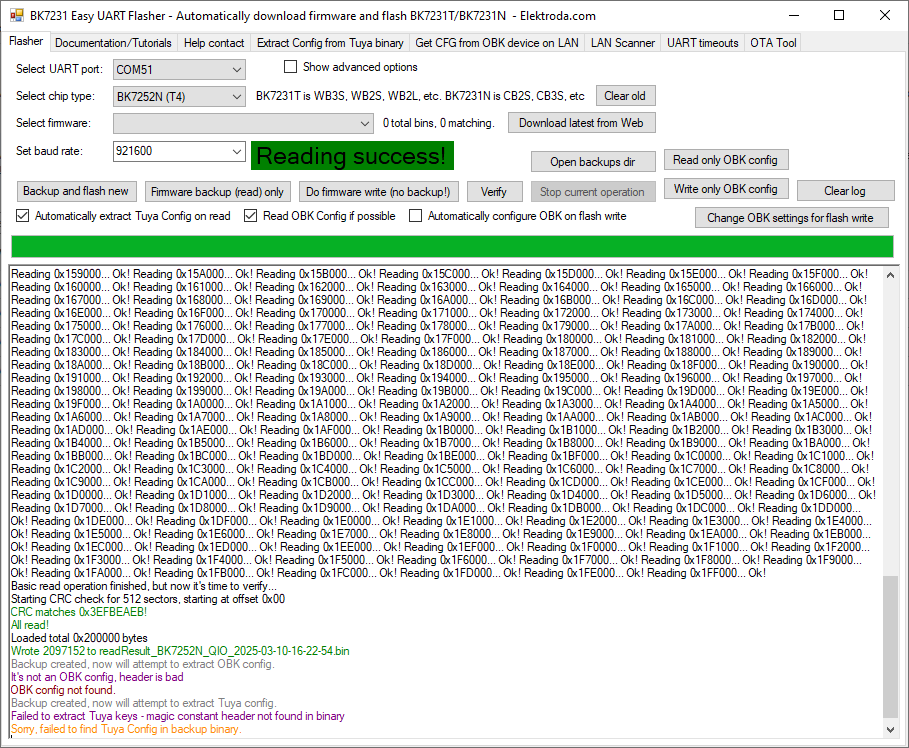
Task: Minimize the flasher window
Action: [794, 16]
